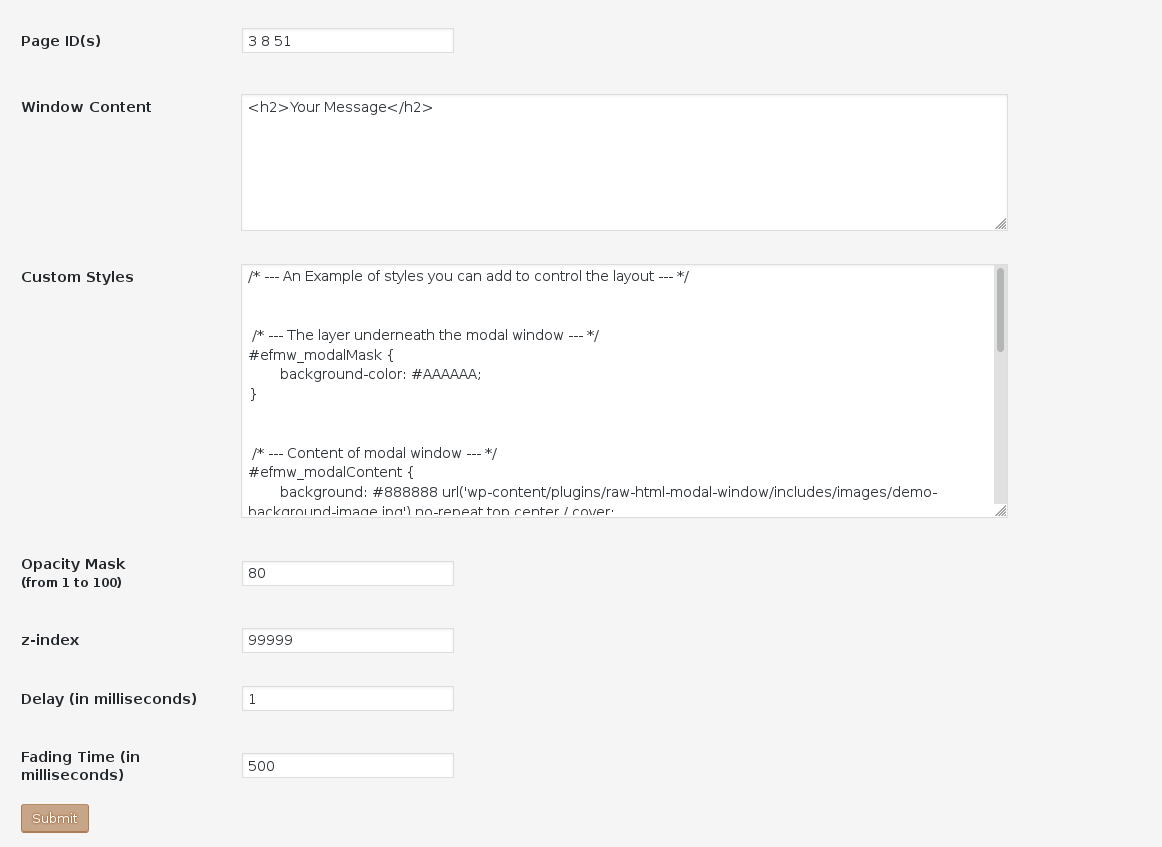Select the z-index input box
This screenshot has height=847, width=1162.
347,640
